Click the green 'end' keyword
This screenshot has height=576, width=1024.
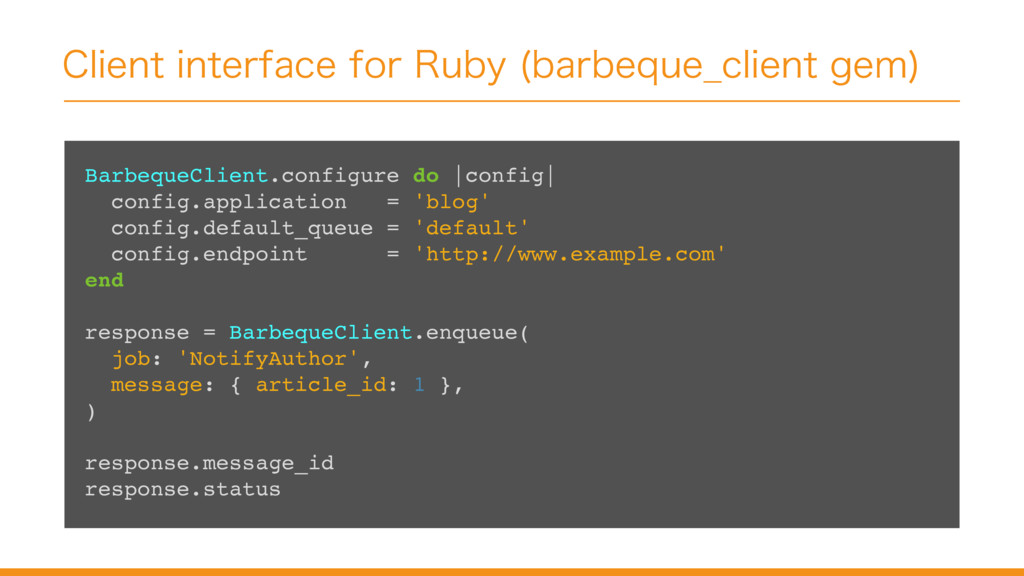tap(104, 280)
